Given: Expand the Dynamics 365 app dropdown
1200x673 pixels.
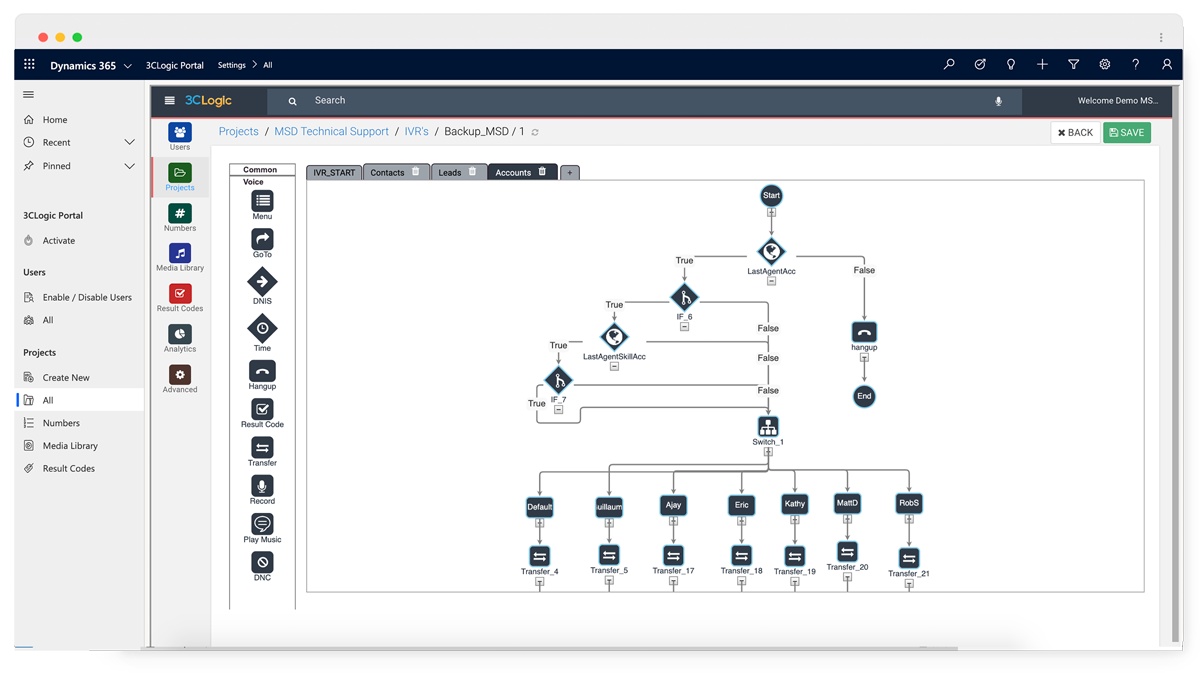Looking at the screenshot, I should tap(127, 66).
